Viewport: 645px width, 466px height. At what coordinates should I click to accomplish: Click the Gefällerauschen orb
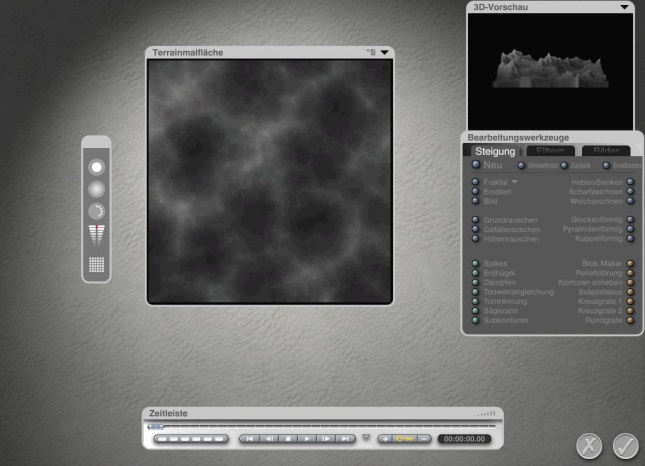[476, 229]
